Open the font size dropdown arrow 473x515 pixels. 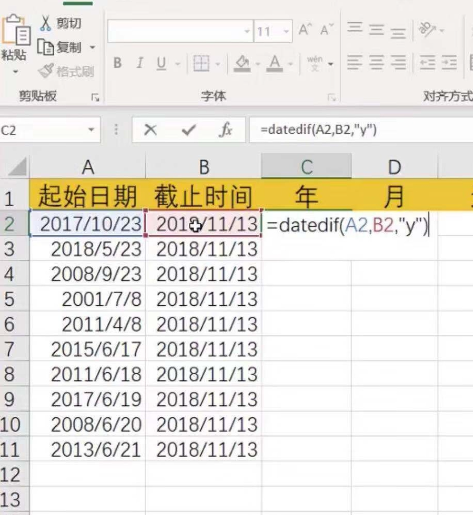point(286,31)
